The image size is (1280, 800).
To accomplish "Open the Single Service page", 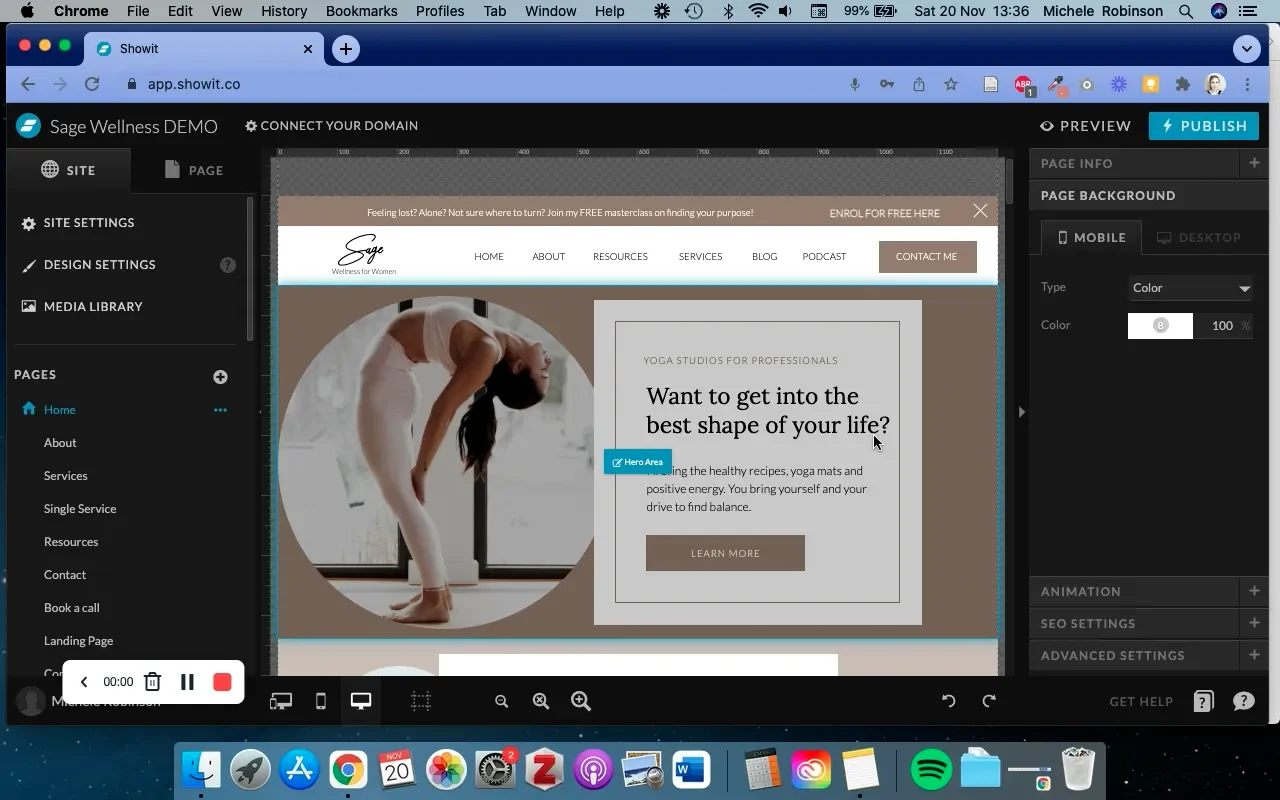I will click(80, 509).
